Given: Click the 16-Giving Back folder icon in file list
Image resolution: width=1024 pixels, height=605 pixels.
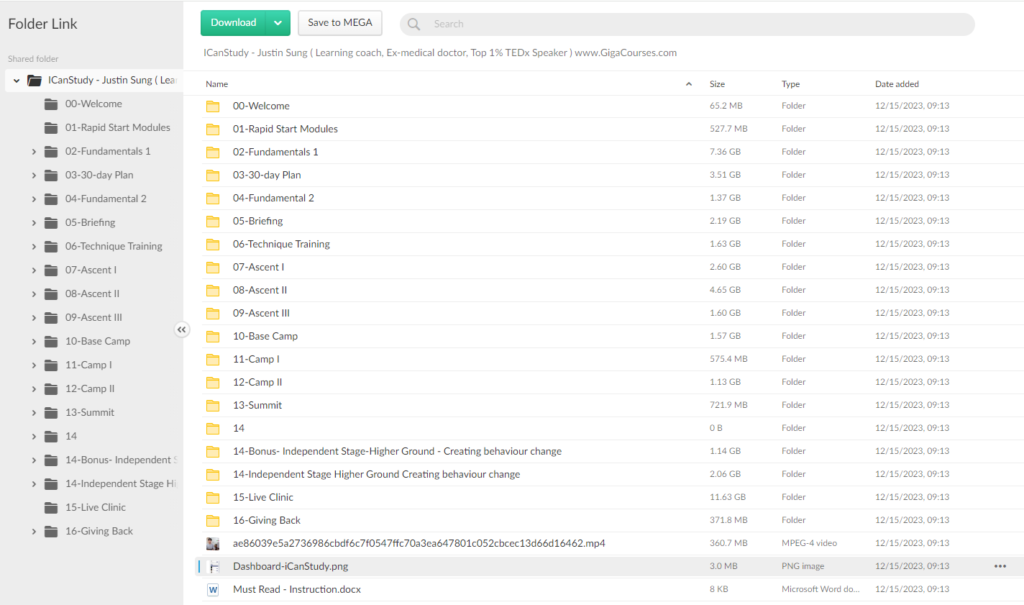Looking at the screenshot, I should [x=212, y=520].
